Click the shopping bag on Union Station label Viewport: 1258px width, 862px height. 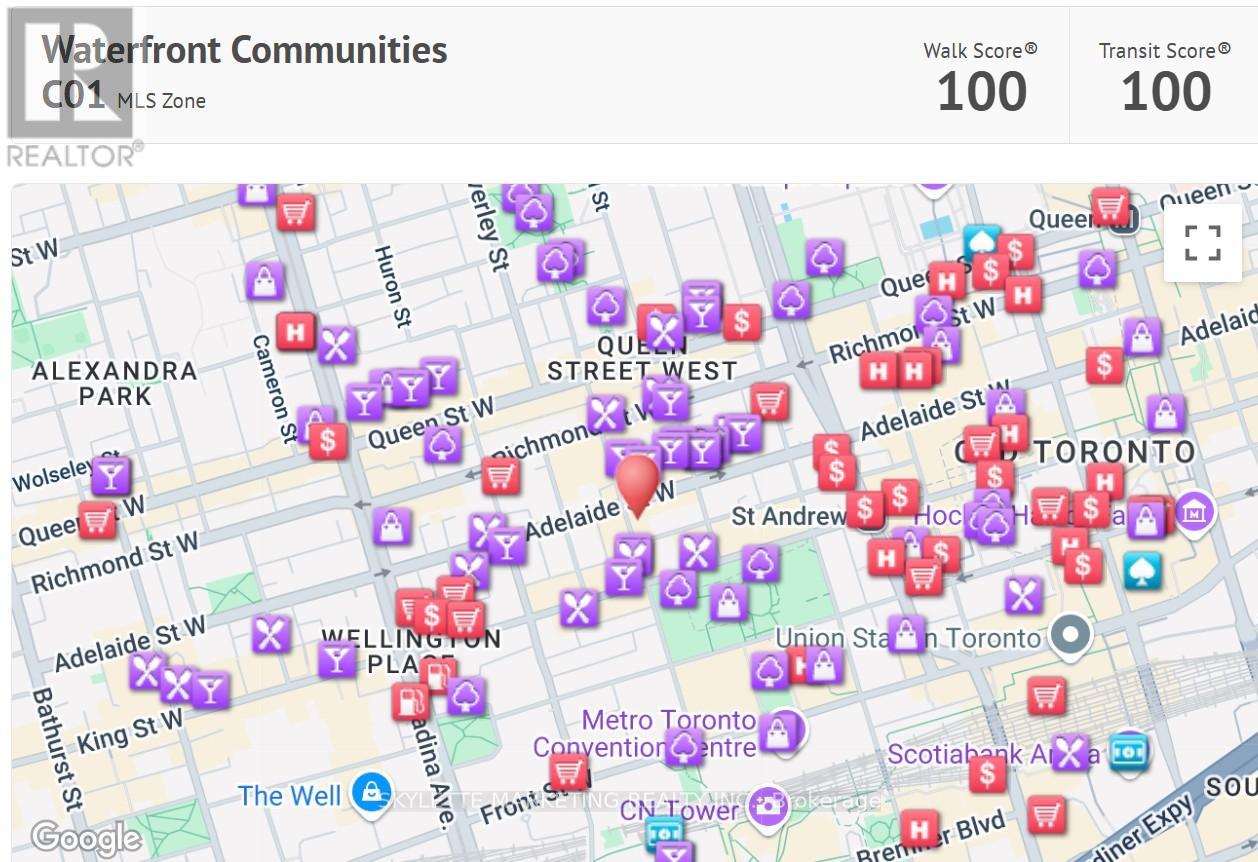[x=906, y=634]
